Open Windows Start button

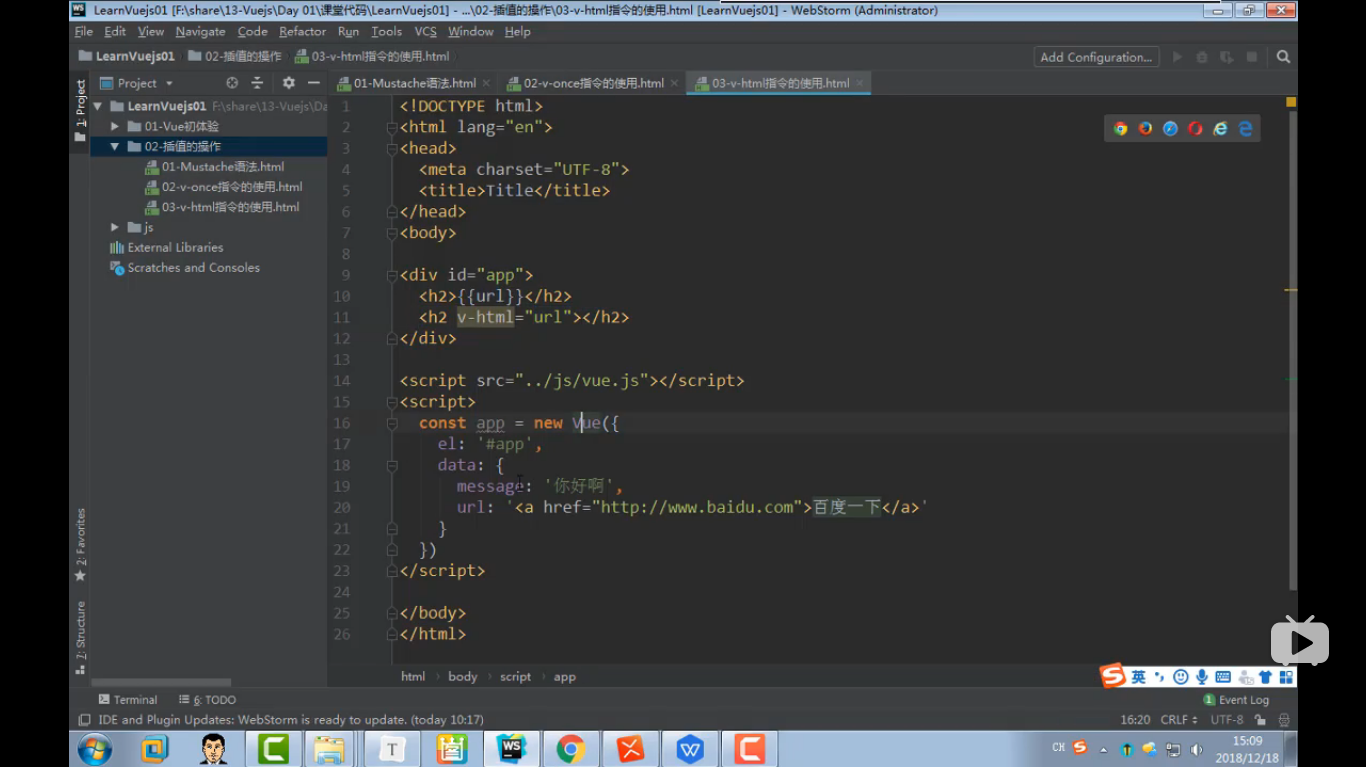point(94,748)
